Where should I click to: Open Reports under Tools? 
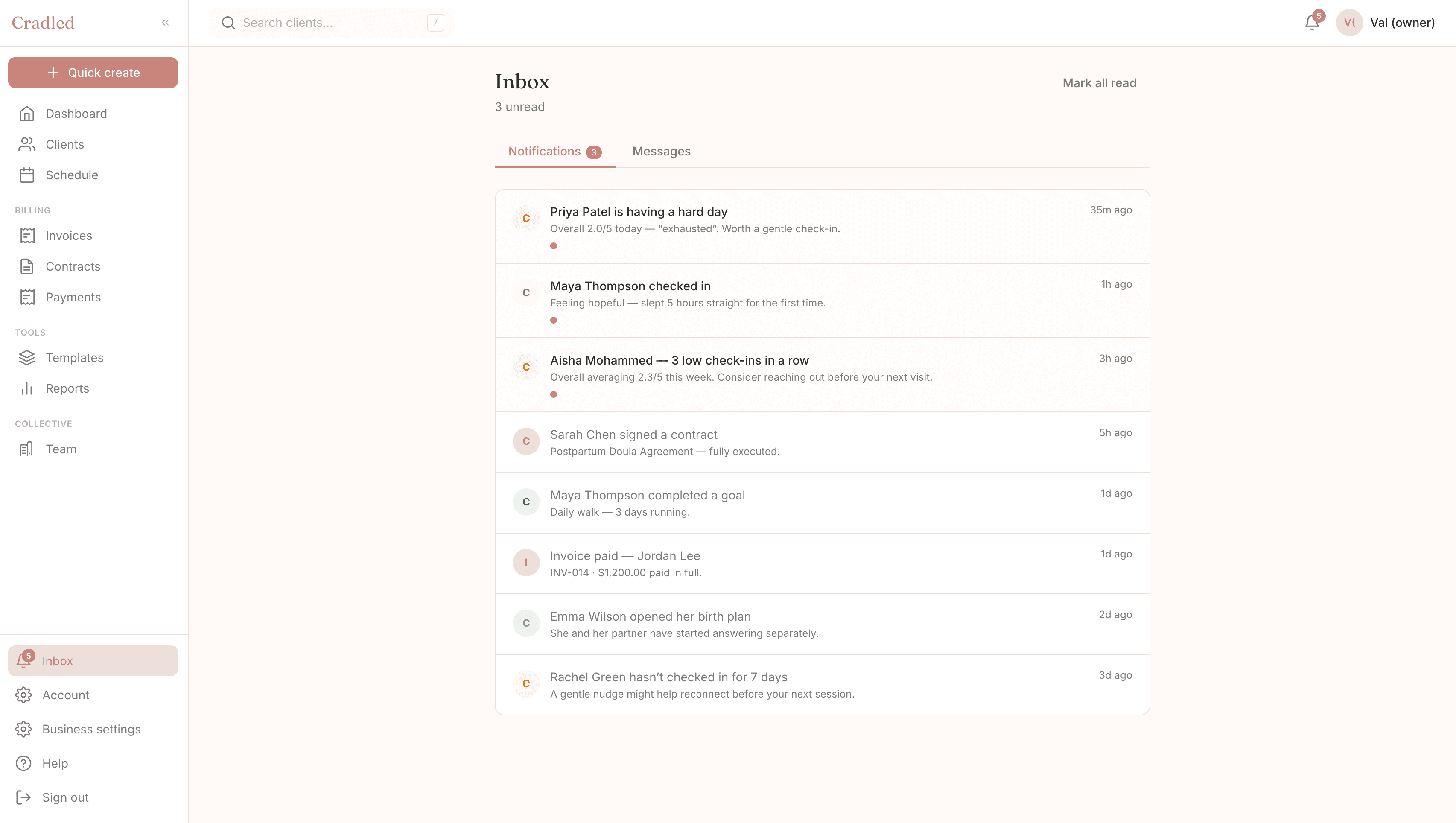(x=93, y=388)
